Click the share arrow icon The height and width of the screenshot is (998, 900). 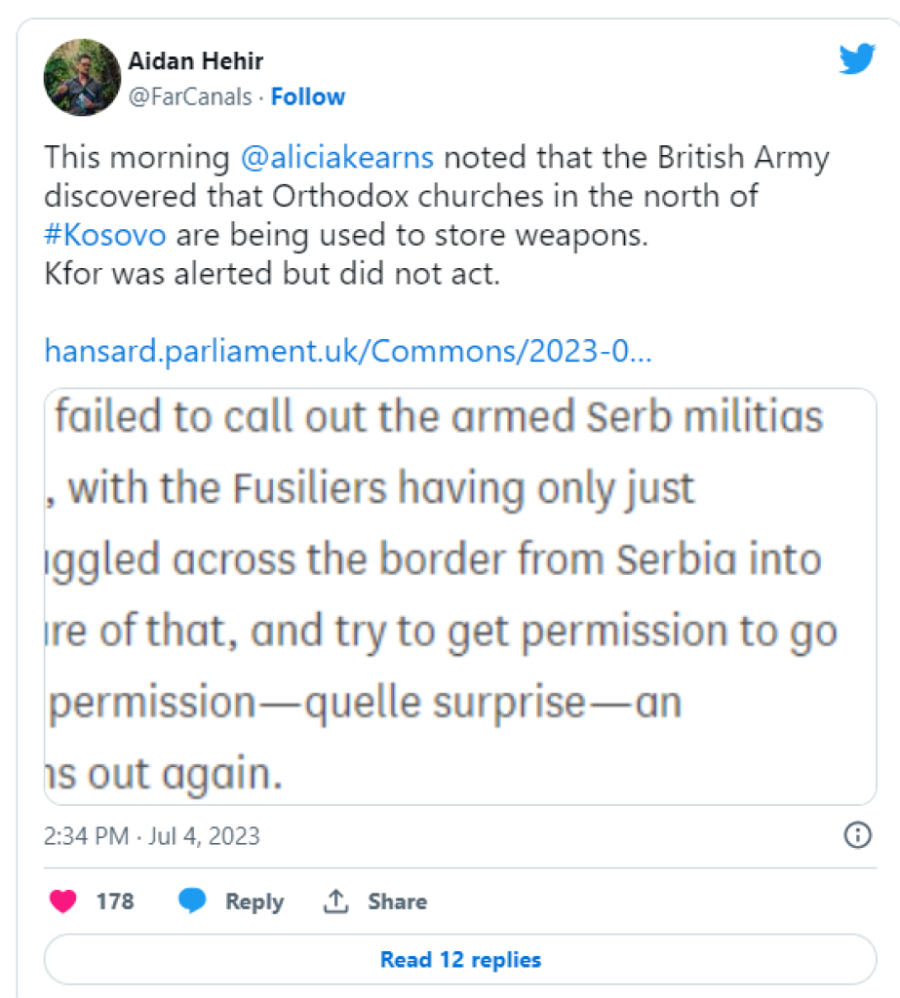[334, 901]
